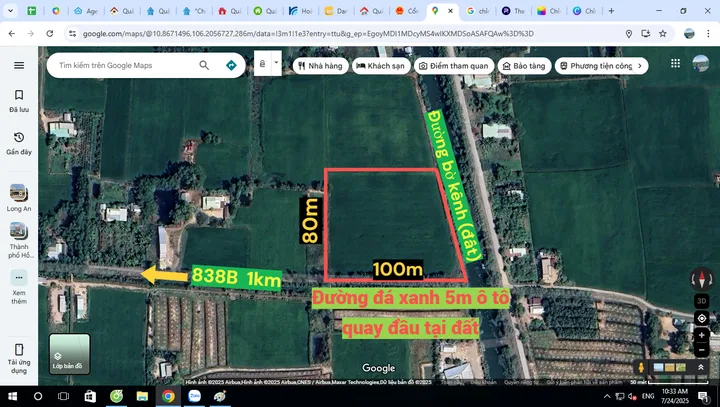Click the green imagery thumbnail beside the chevron

(x=681, y=367)
